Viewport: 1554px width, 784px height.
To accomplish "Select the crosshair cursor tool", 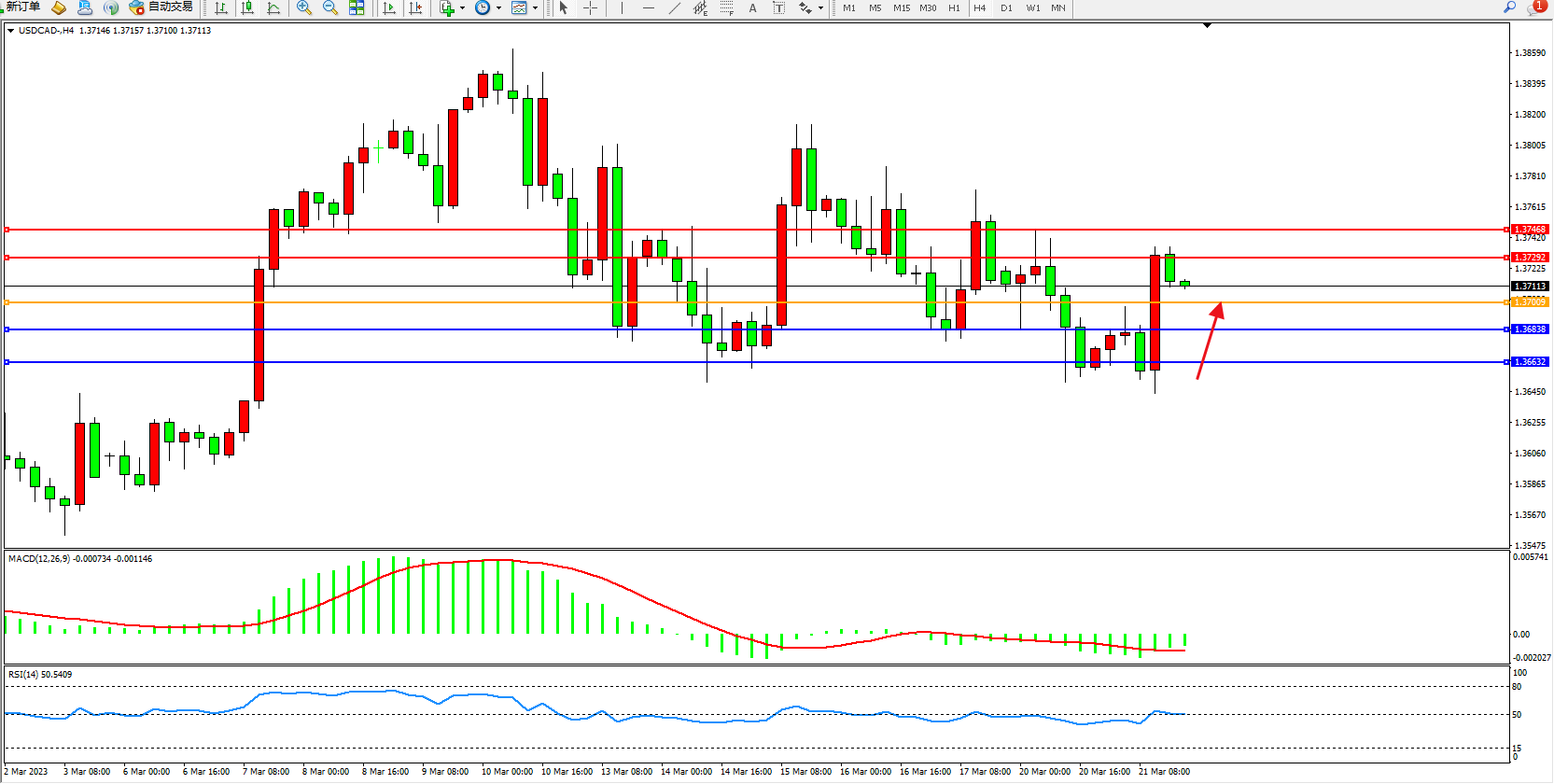I will [x=590, y=7].
